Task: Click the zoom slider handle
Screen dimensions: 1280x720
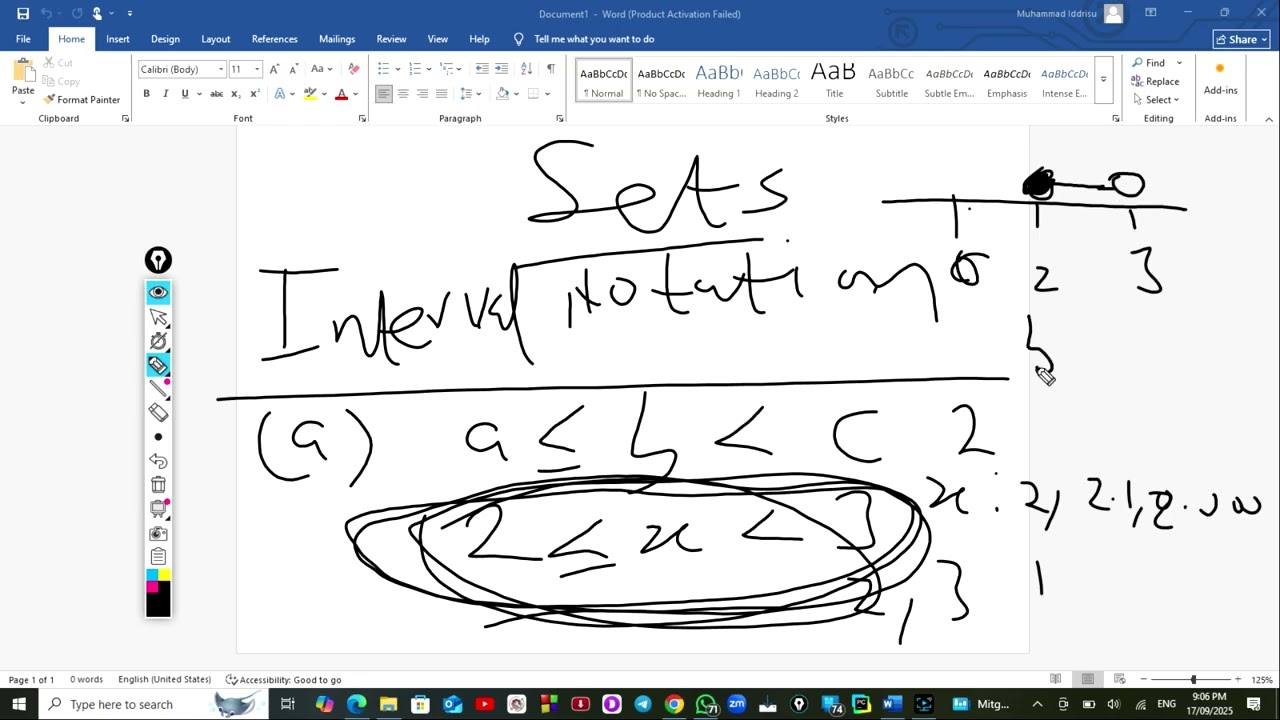Action: (1193, 680)
